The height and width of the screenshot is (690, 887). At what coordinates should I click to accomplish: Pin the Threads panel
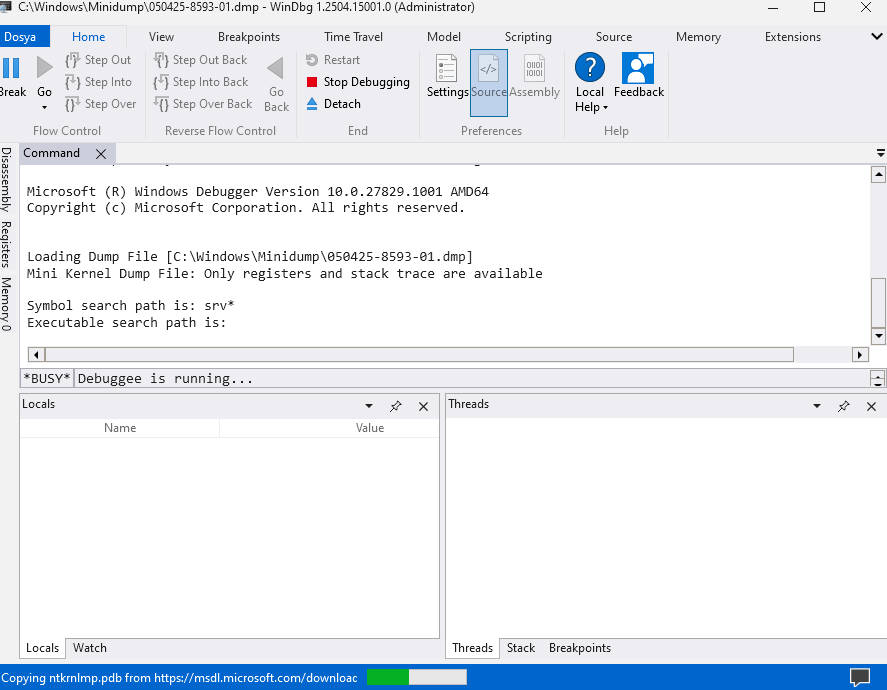(843, 406)
